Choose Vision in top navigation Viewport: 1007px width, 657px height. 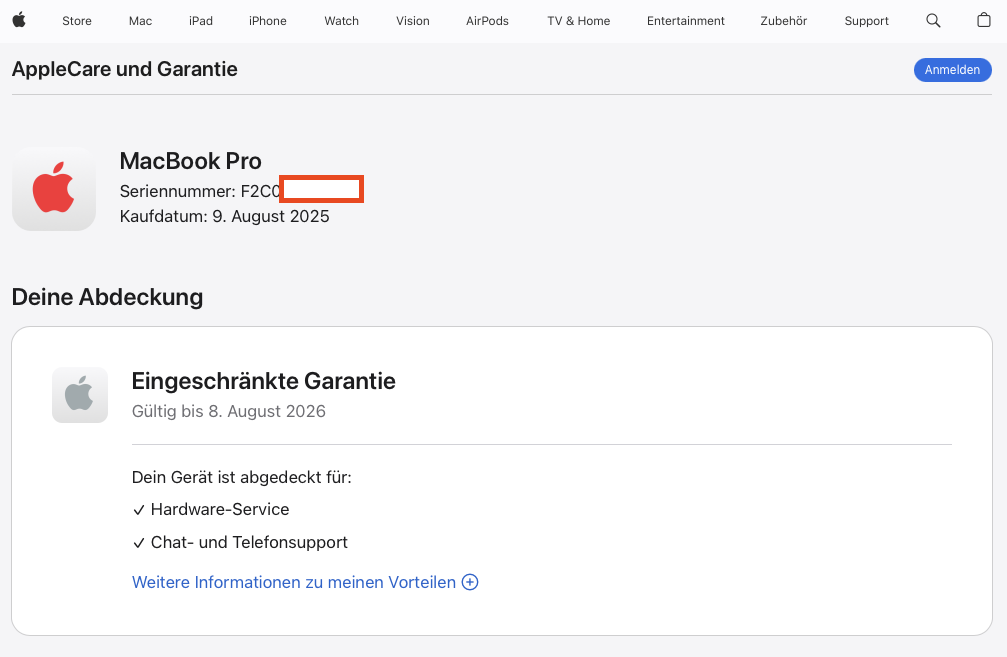pyautogui.click(x=412, y=21)
